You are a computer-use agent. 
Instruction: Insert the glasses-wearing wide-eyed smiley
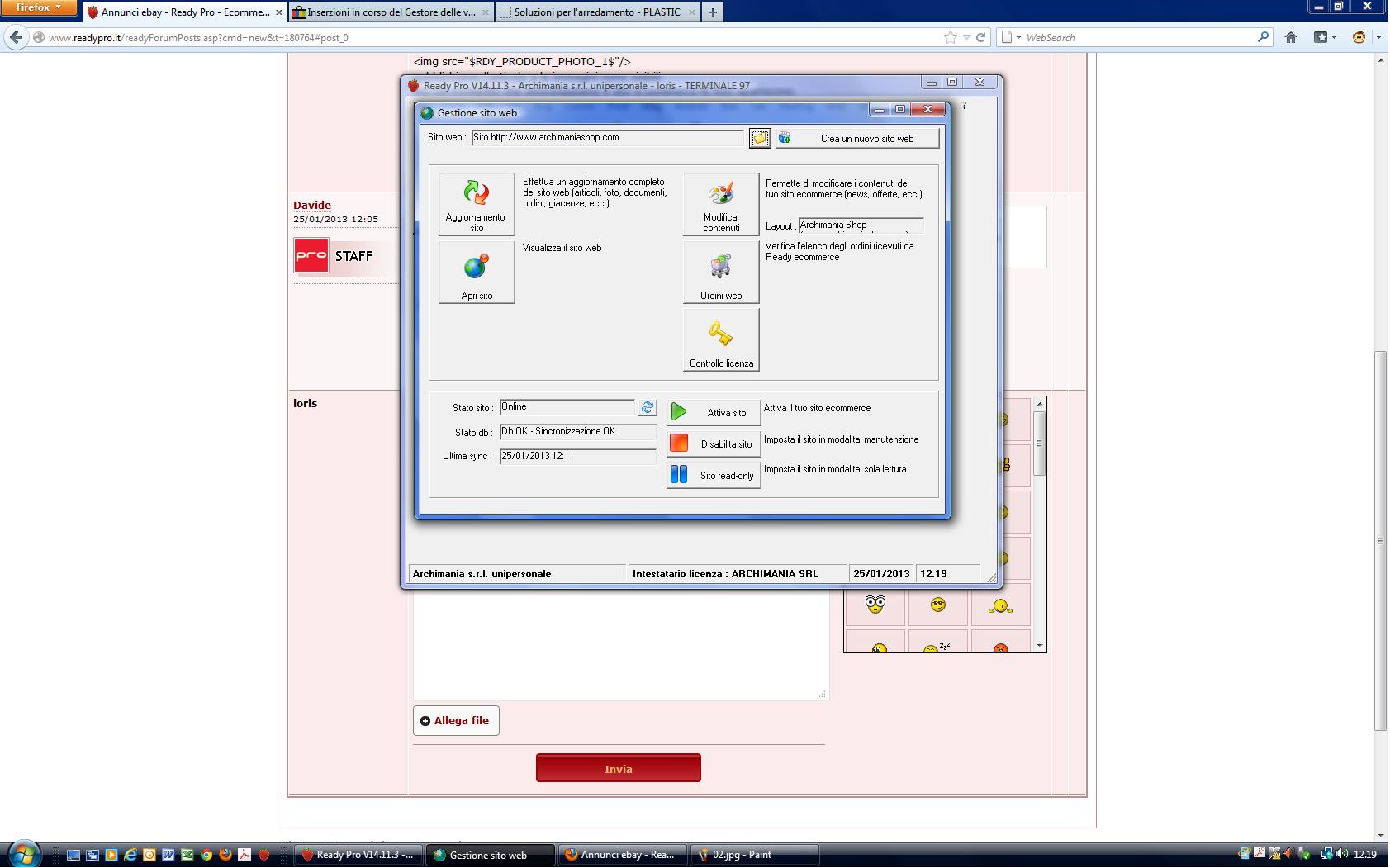[x=875, y=605]
